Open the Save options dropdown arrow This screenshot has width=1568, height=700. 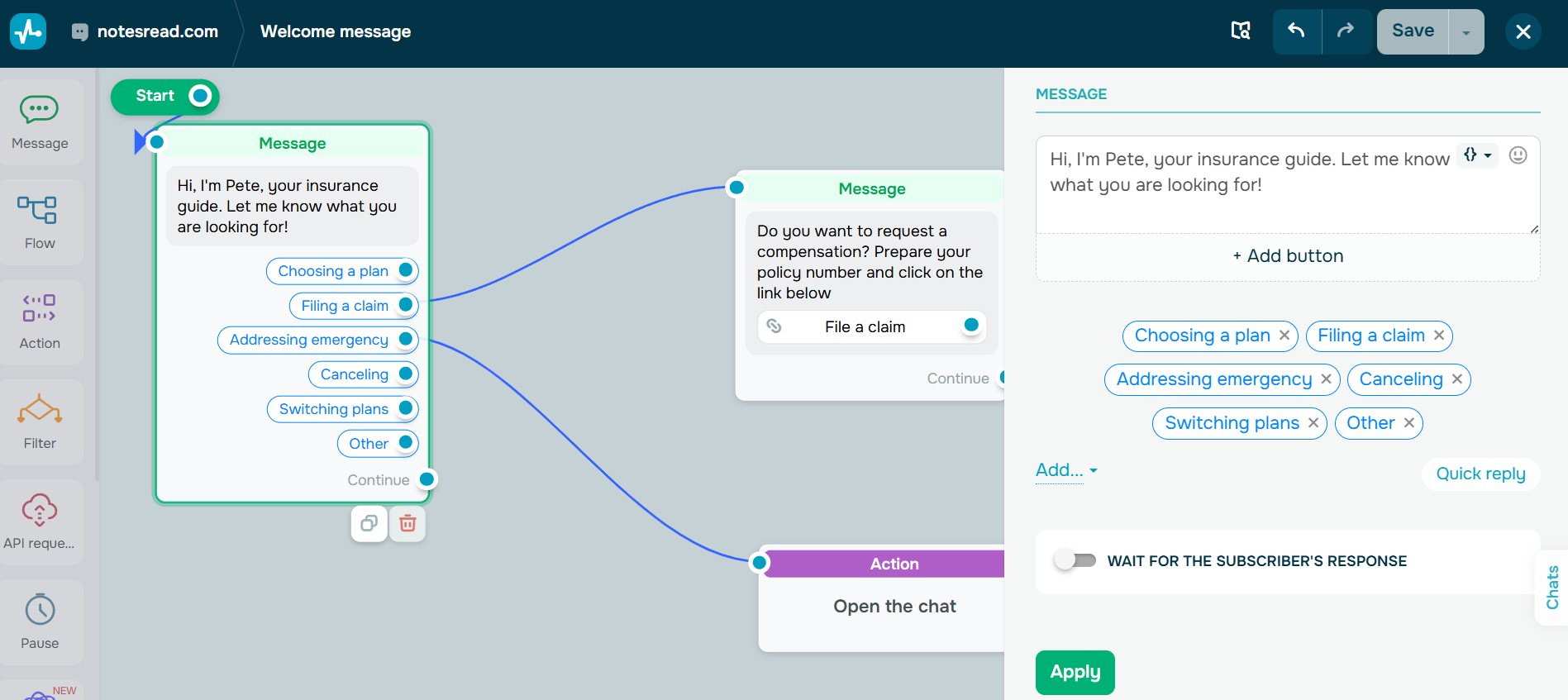click(x=1466, y=32)
